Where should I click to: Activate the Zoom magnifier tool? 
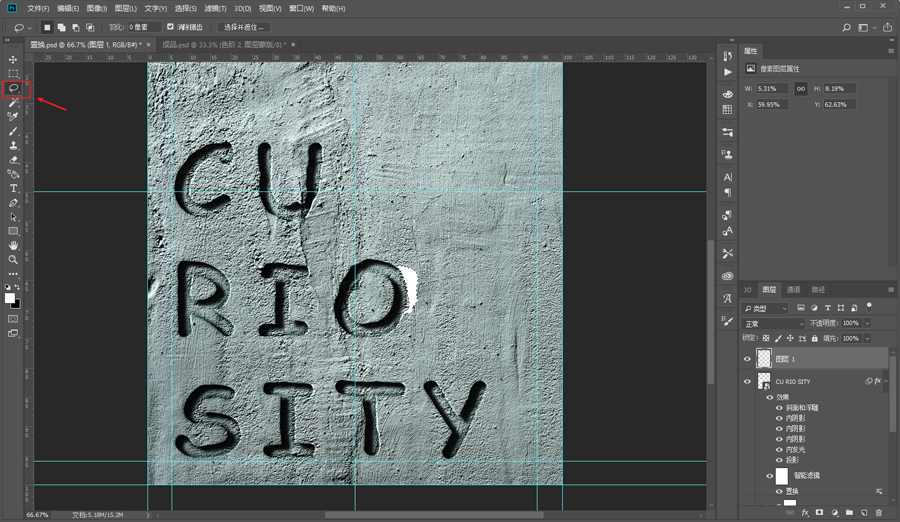point(14,259)
